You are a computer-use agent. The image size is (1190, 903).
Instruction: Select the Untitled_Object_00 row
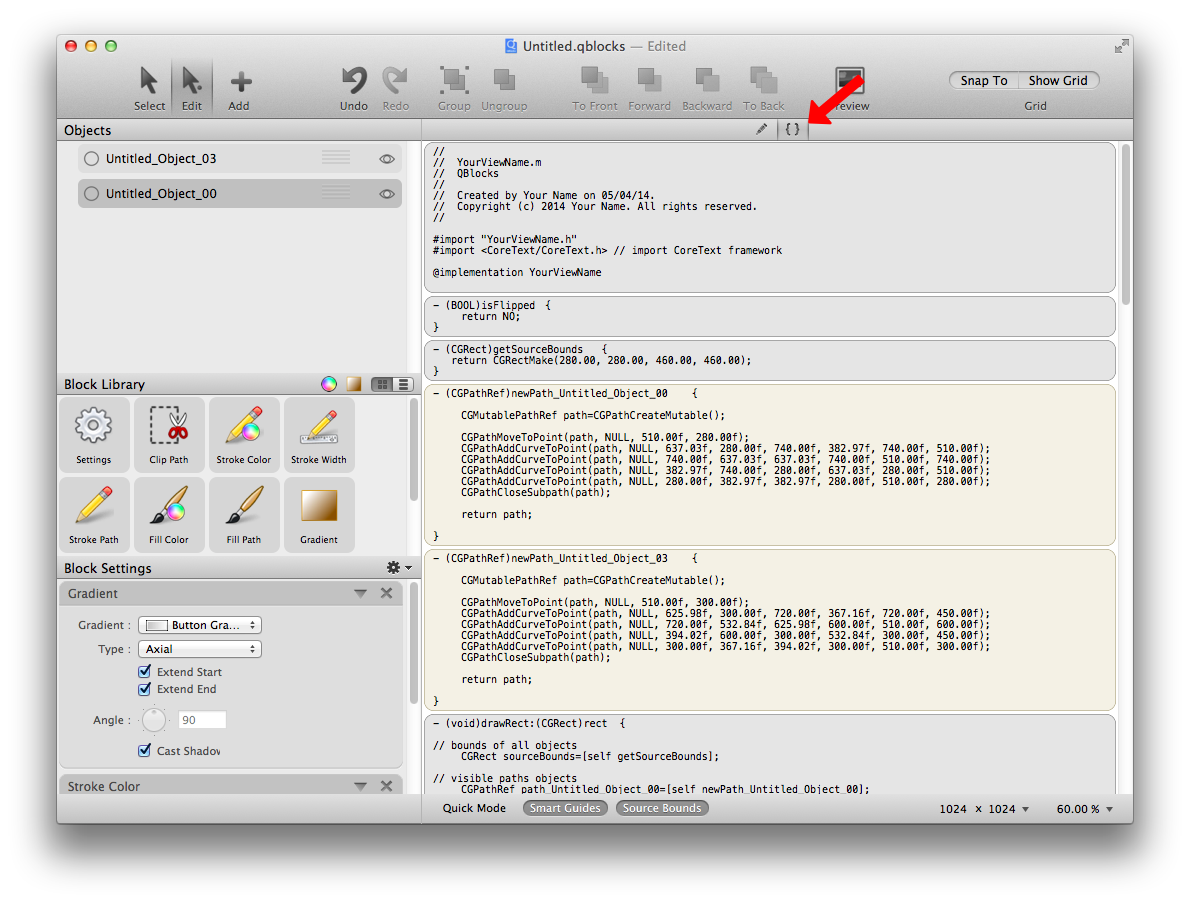pyautogui.click(x=240, y=194)
